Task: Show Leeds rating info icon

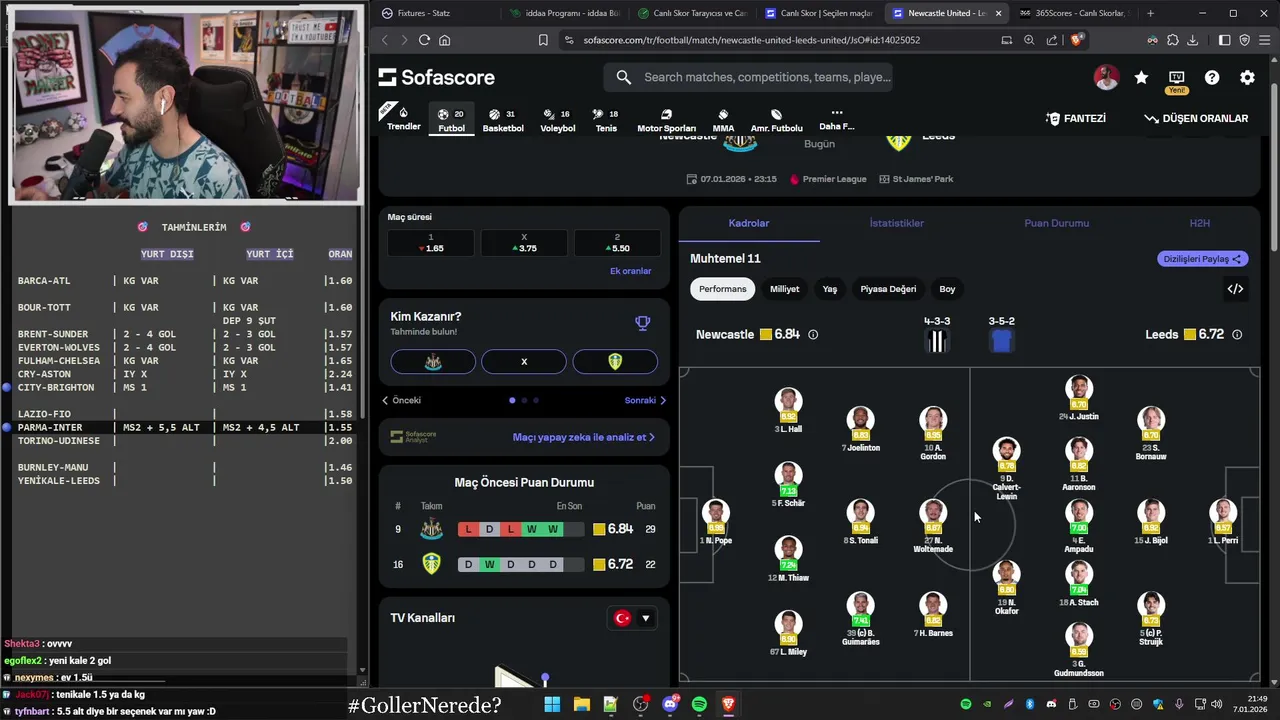Action: 1237,334
